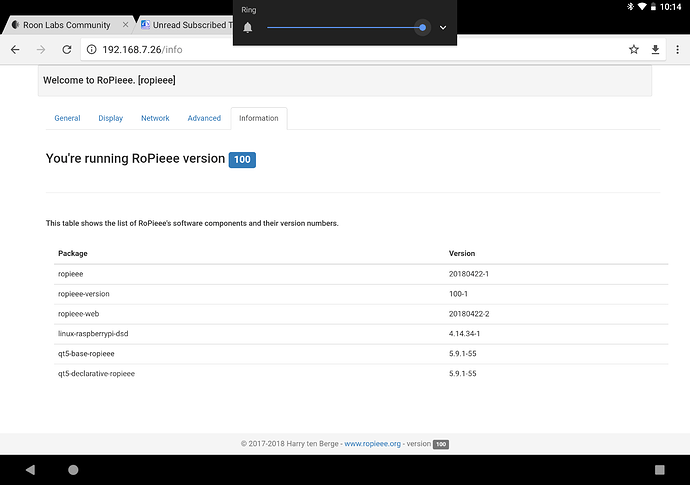The width and height of the screenshot is (690, 485).
Task: Tap the Android home navigation button
Action: click(73, 470)
